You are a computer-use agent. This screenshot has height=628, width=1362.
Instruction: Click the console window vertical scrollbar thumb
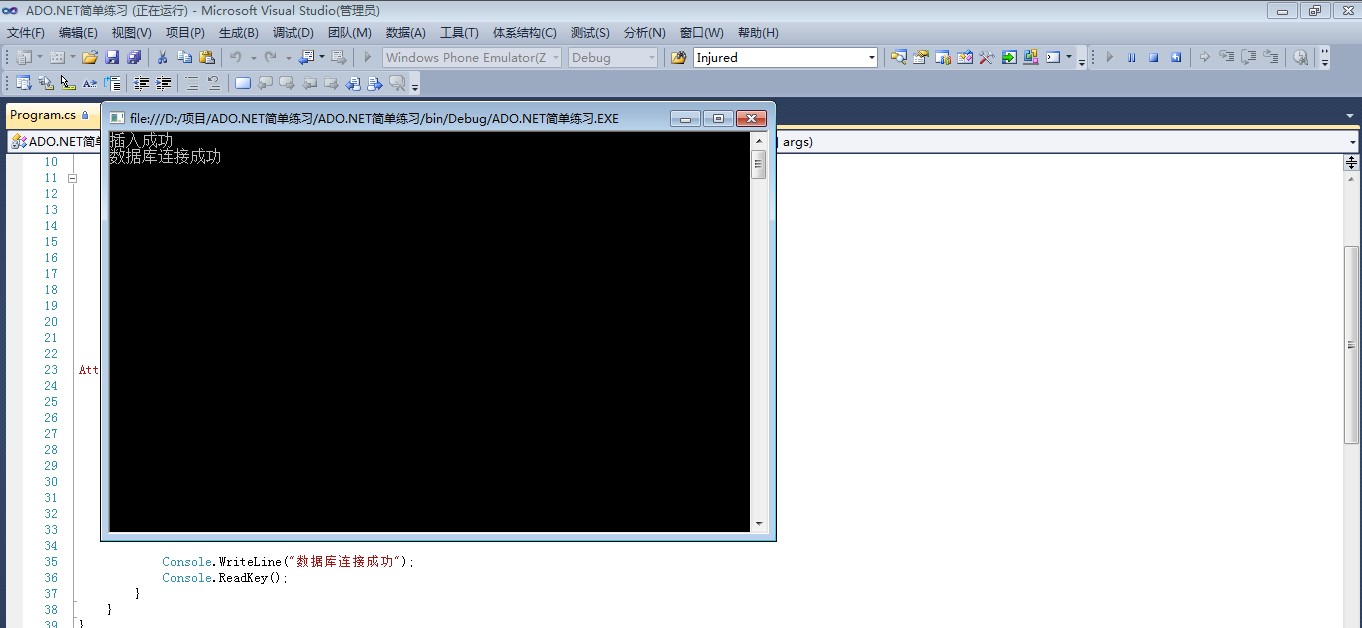[759, 164]
